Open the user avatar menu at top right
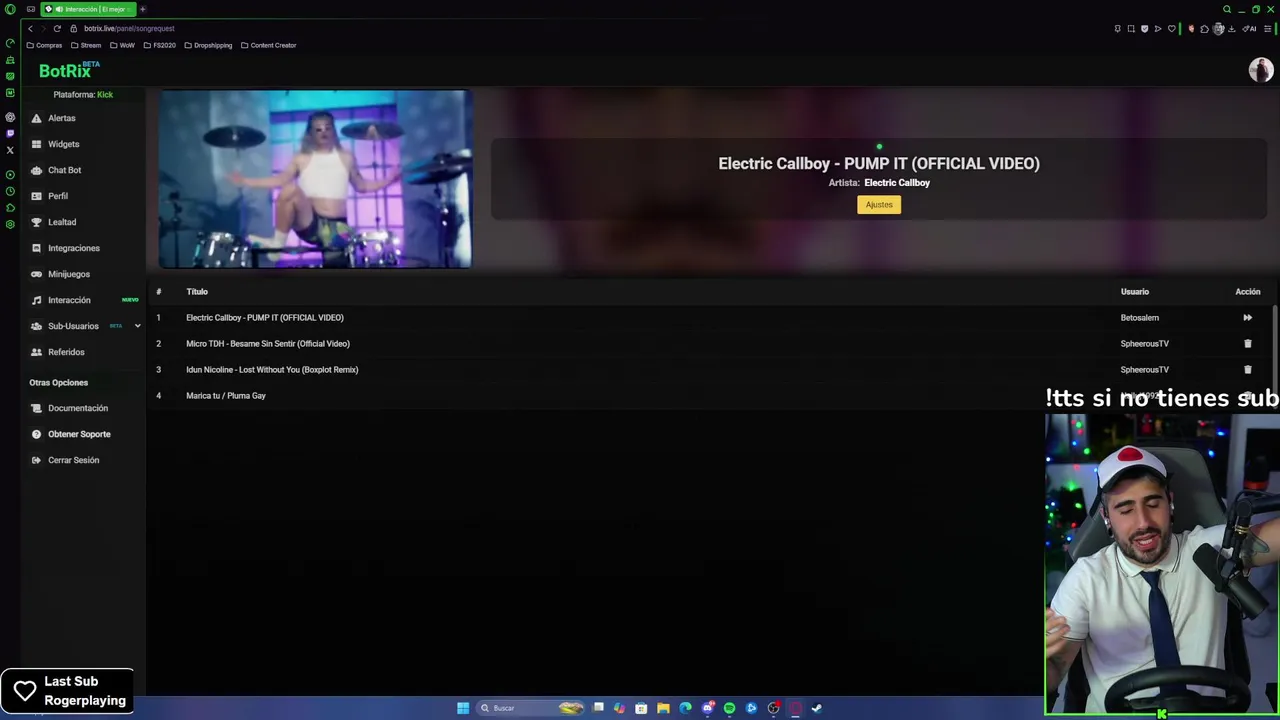 pyautogui.click(x=1260, y=70)
